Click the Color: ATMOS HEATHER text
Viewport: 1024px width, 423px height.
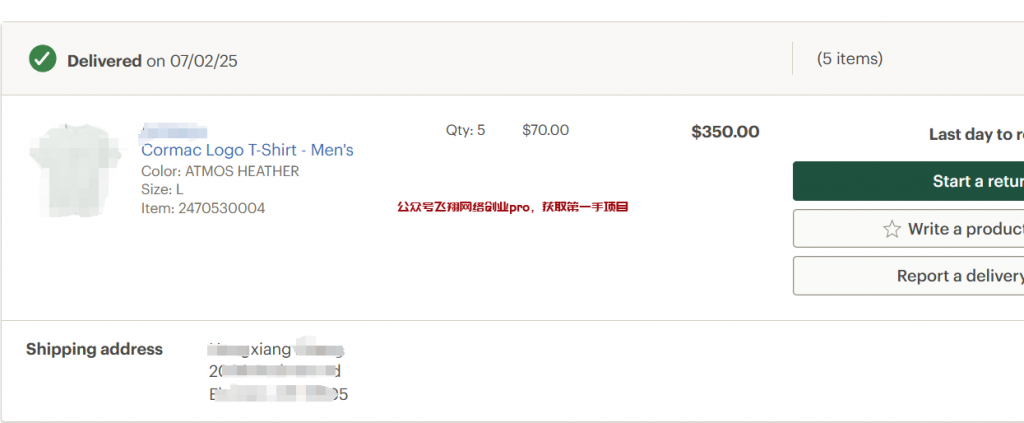coord(220,171)
